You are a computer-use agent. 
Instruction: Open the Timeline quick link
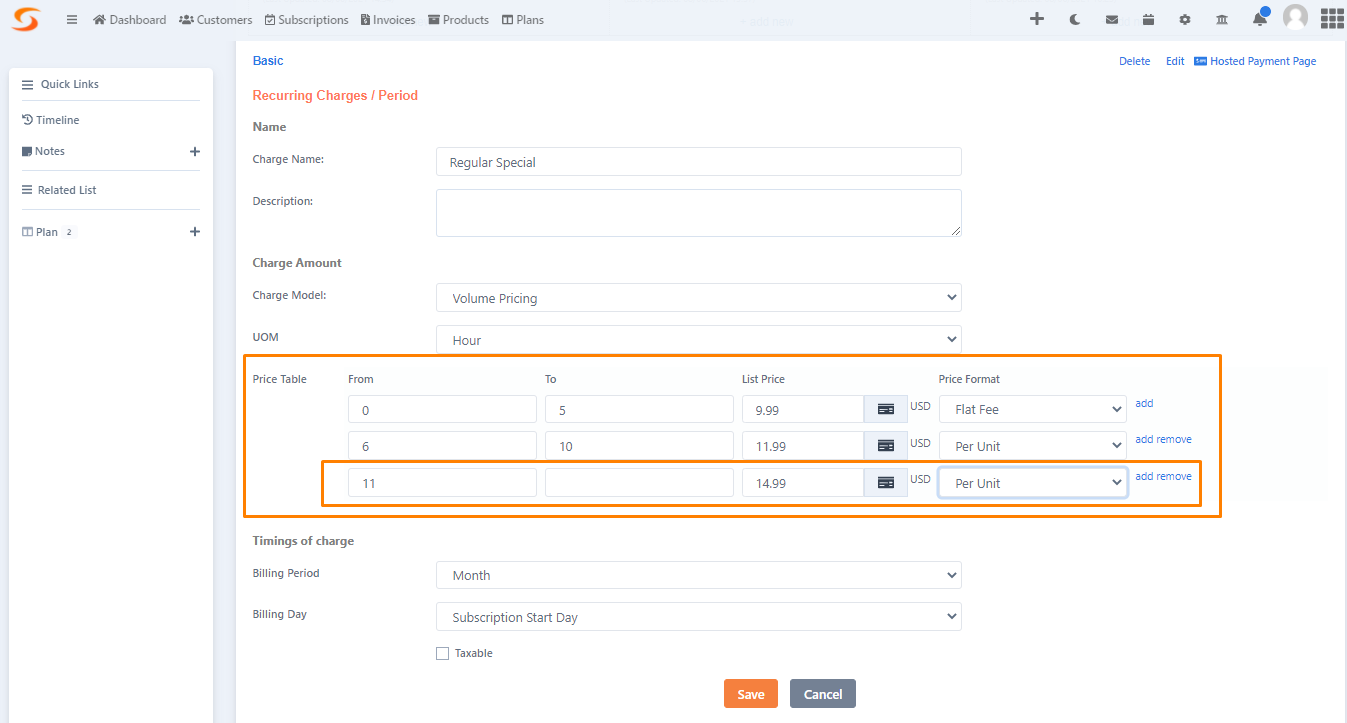[57, 119]
